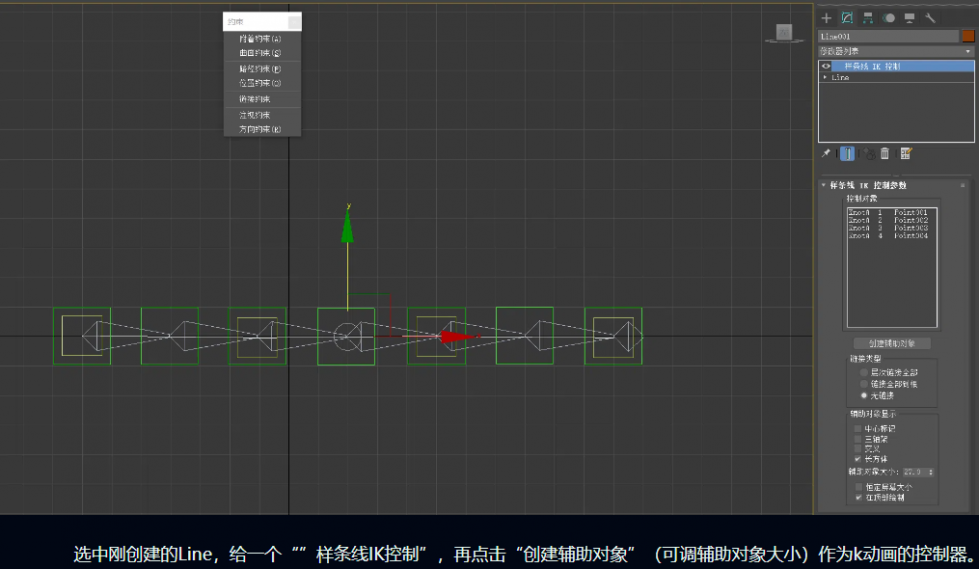Expand the Line entry in modifier stack
The height and width of the screenshot is (569, 979).
pyautogui.click(x=825, y=77)
